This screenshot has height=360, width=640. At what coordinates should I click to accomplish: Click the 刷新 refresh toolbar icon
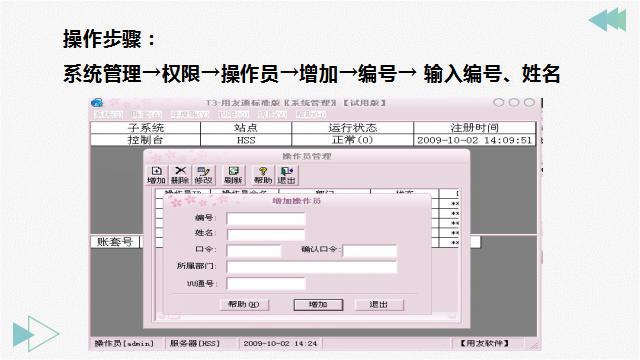pyautogui.click(x=233, y=175)
